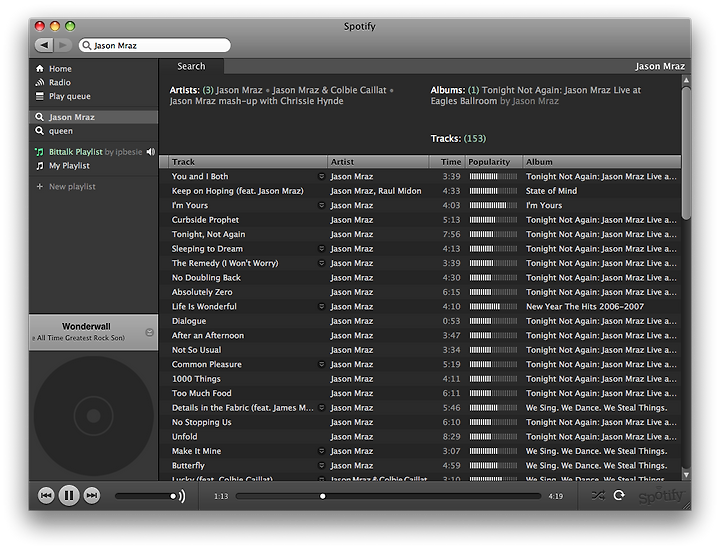The width and height of the screenshot is (720, 550).
Task: Select track Too Much Food
Action: (201, 393)
